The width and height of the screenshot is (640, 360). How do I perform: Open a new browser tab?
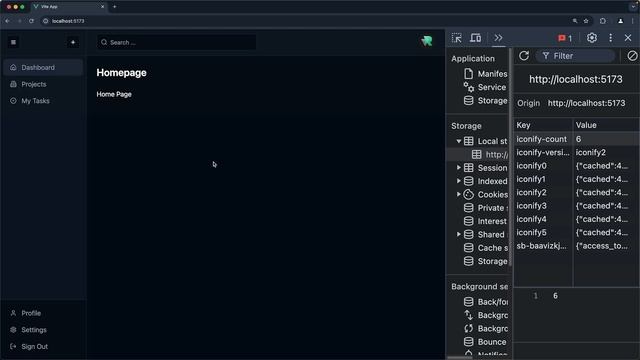(114, 7)
